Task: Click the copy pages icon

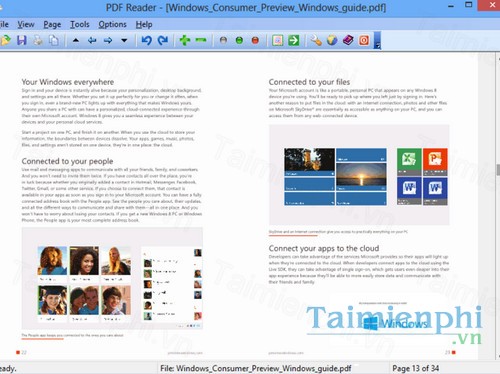Action: pyautogui.click(x=54, y=40)
